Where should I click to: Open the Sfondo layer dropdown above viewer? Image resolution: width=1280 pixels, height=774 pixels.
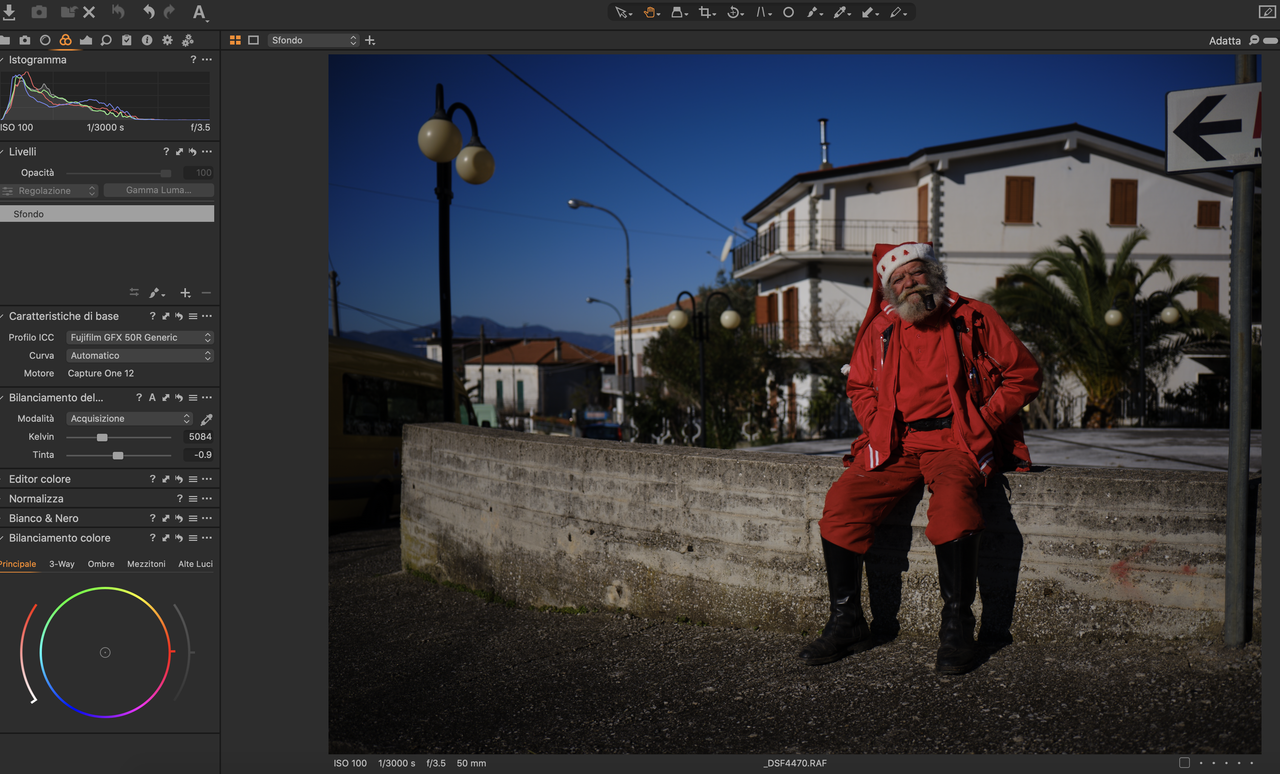[x=313, y=40]
